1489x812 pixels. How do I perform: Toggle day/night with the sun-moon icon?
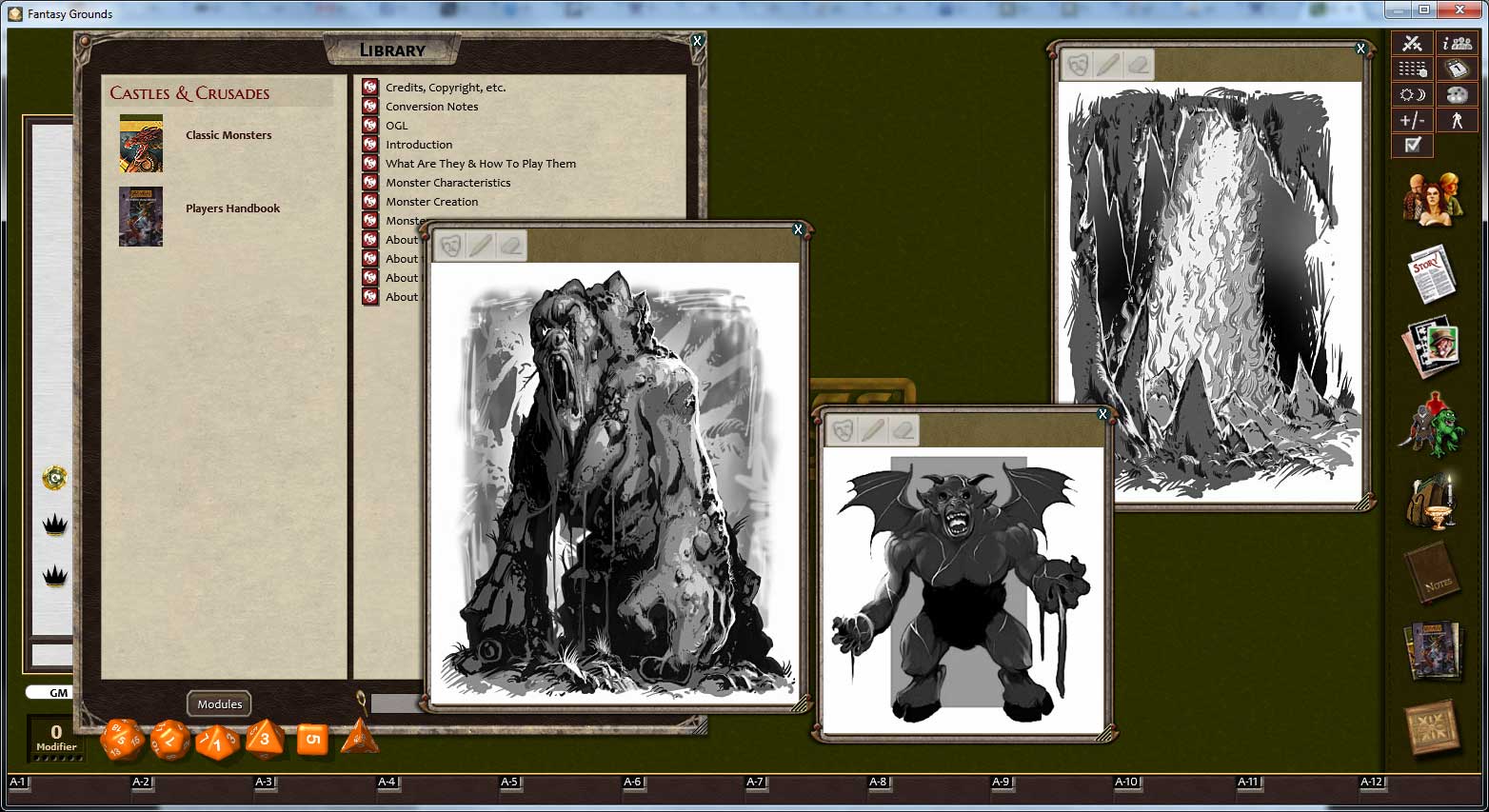tap(1412, 94)
